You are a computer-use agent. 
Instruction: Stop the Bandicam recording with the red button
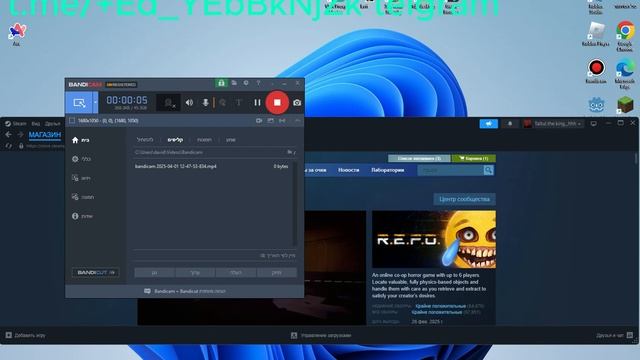(277, 102)
